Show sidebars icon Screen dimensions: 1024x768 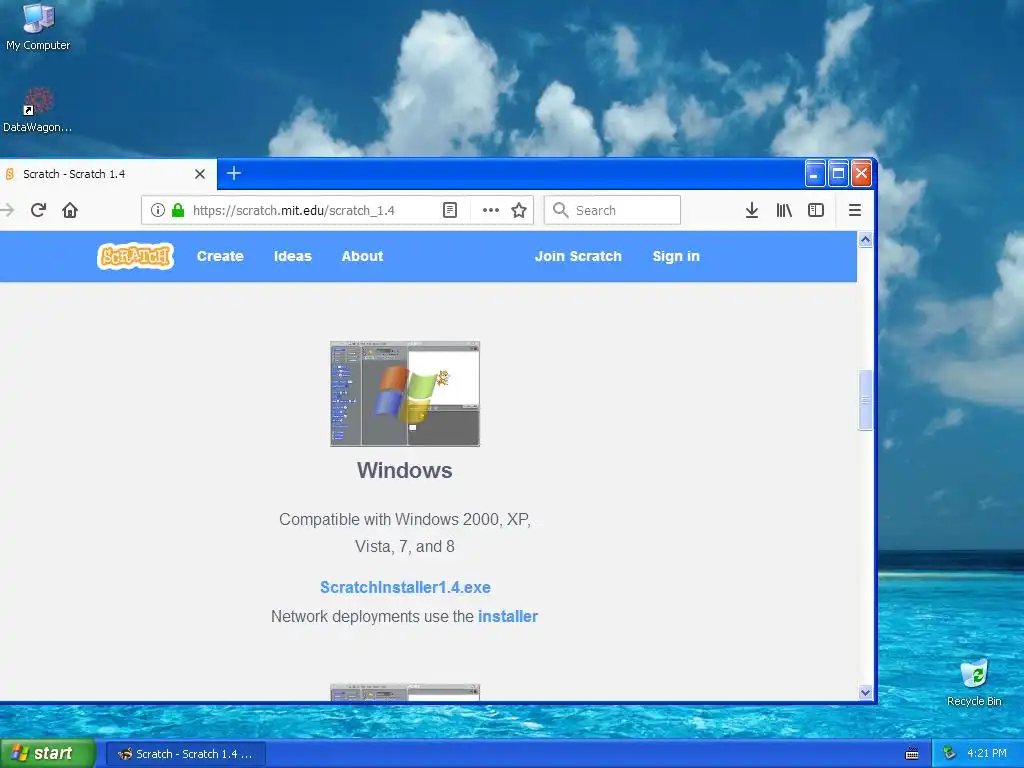point(816,210)
